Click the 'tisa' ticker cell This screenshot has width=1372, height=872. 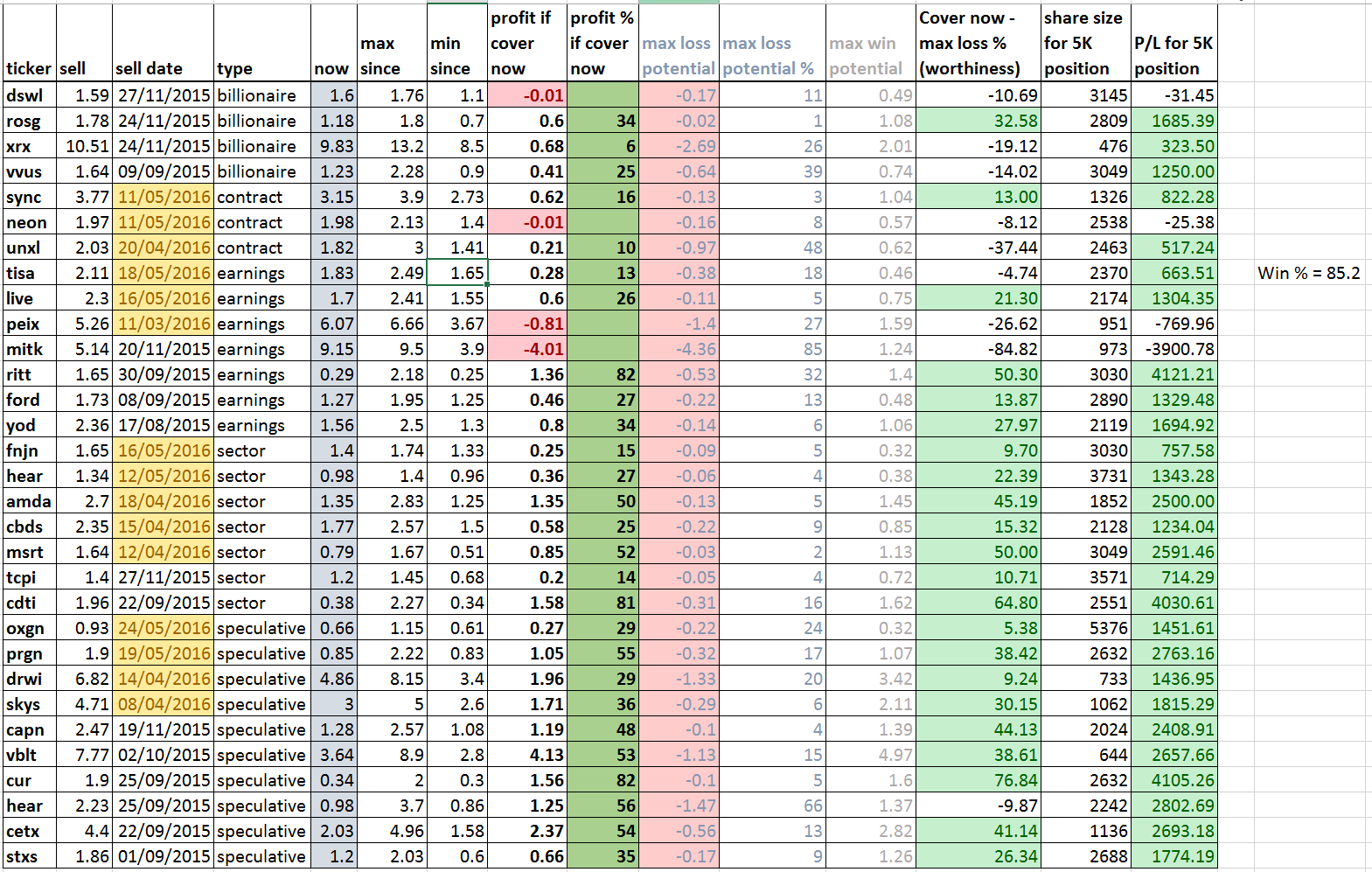coord(30,273)
